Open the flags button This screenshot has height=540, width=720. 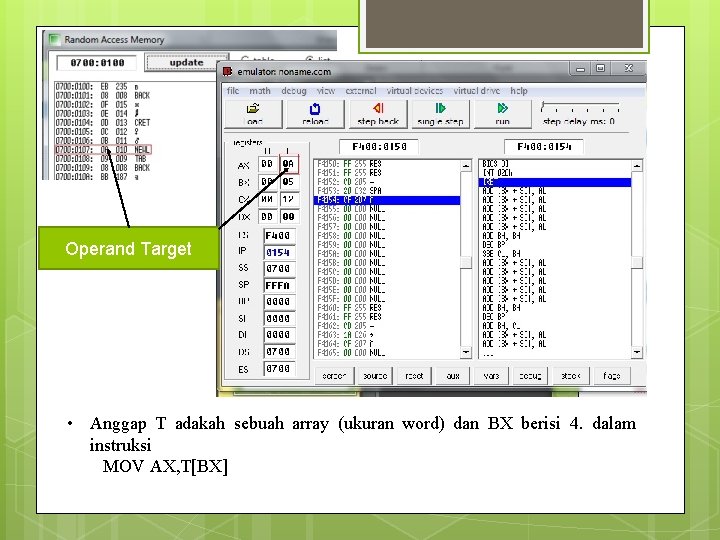click(x=611, y=376)
